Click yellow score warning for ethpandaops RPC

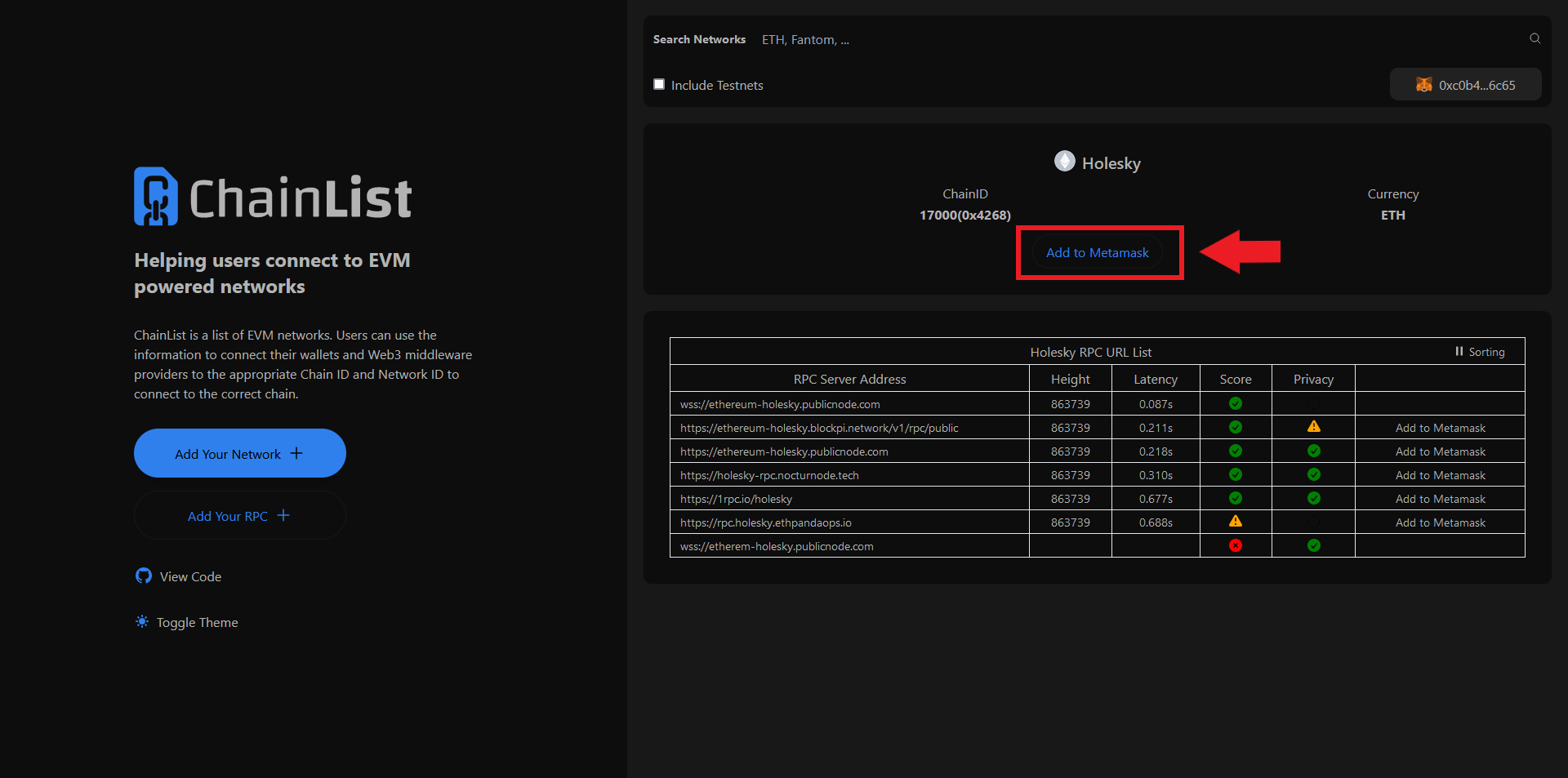[x=1235, y=522]
